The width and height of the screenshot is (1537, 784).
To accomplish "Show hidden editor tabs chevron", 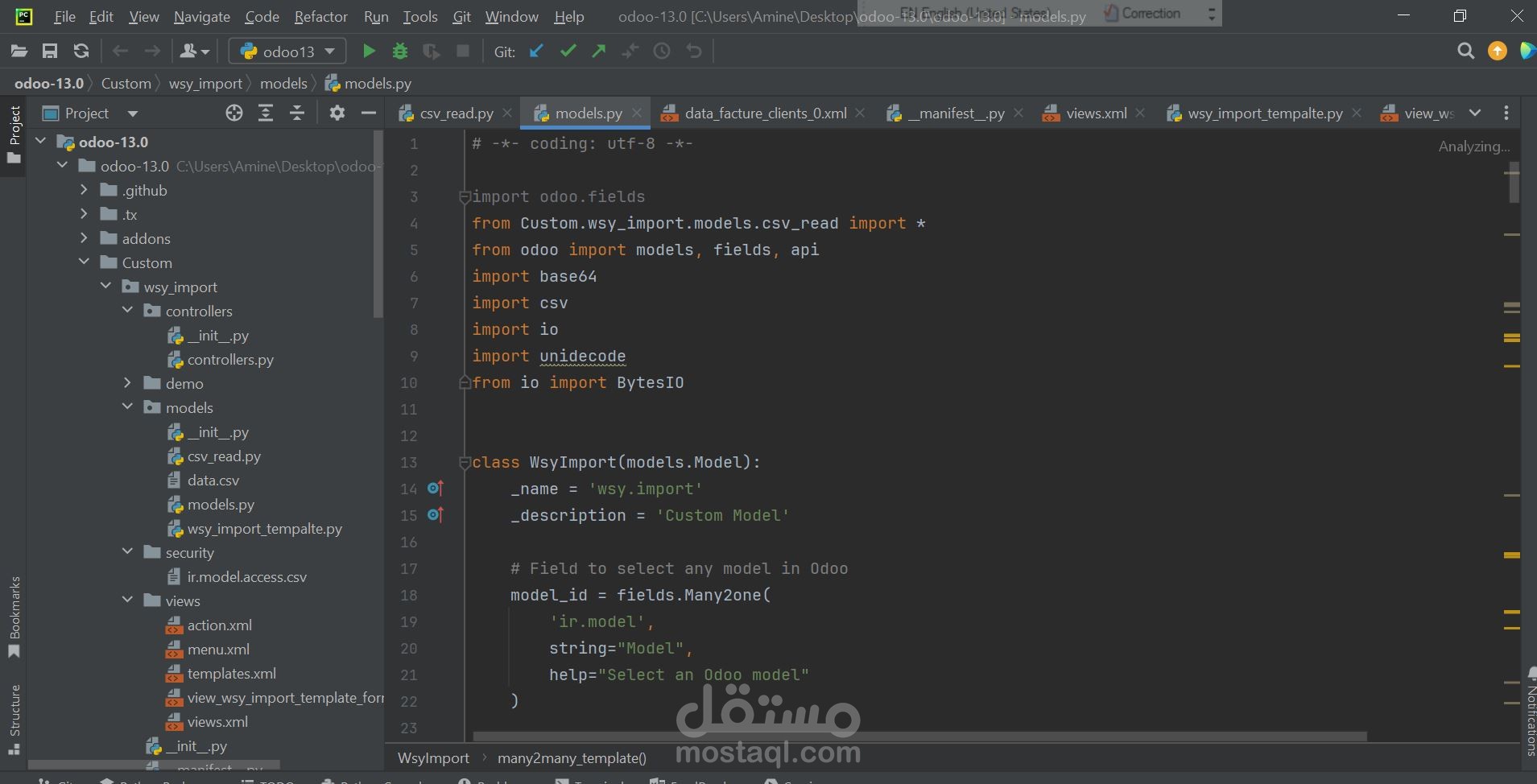I will pos(1475,113).
